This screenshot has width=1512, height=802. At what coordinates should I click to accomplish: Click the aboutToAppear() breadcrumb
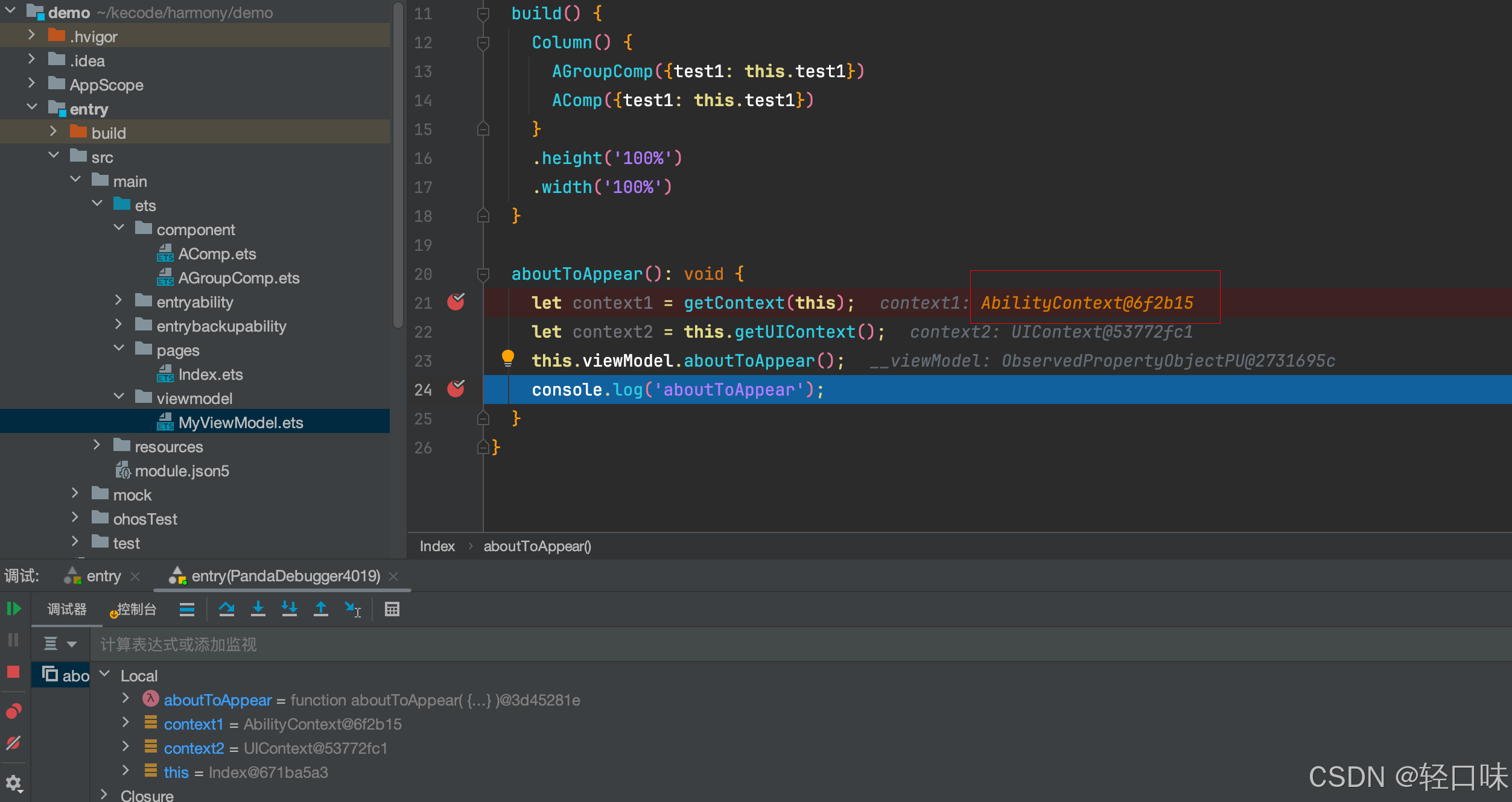537,546
